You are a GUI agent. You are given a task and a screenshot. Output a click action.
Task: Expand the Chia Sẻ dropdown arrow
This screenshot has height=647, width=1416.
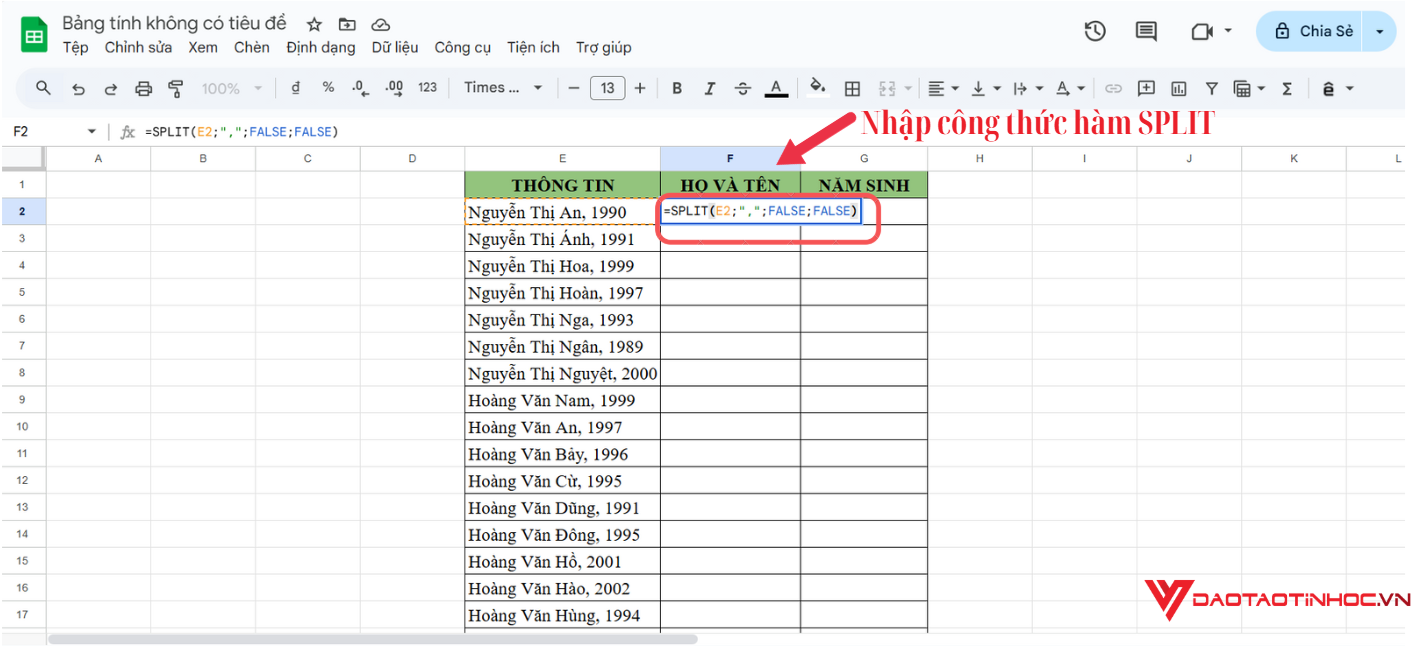(x=1380, y=31)
